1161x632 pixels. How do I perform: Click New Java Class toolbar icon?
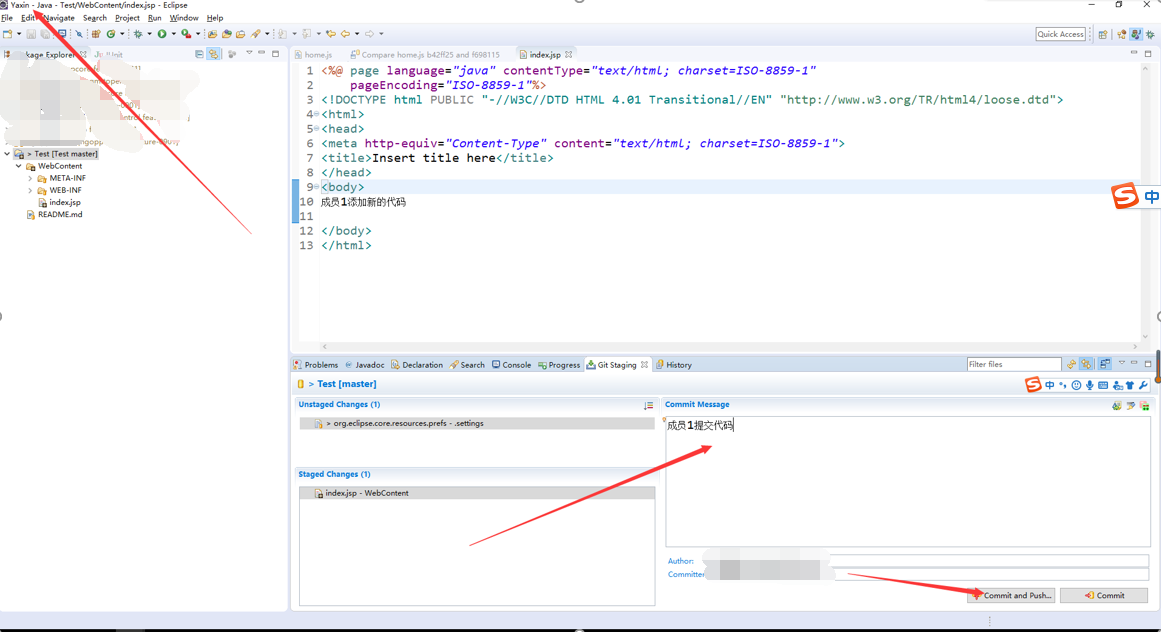coord(111,34)
